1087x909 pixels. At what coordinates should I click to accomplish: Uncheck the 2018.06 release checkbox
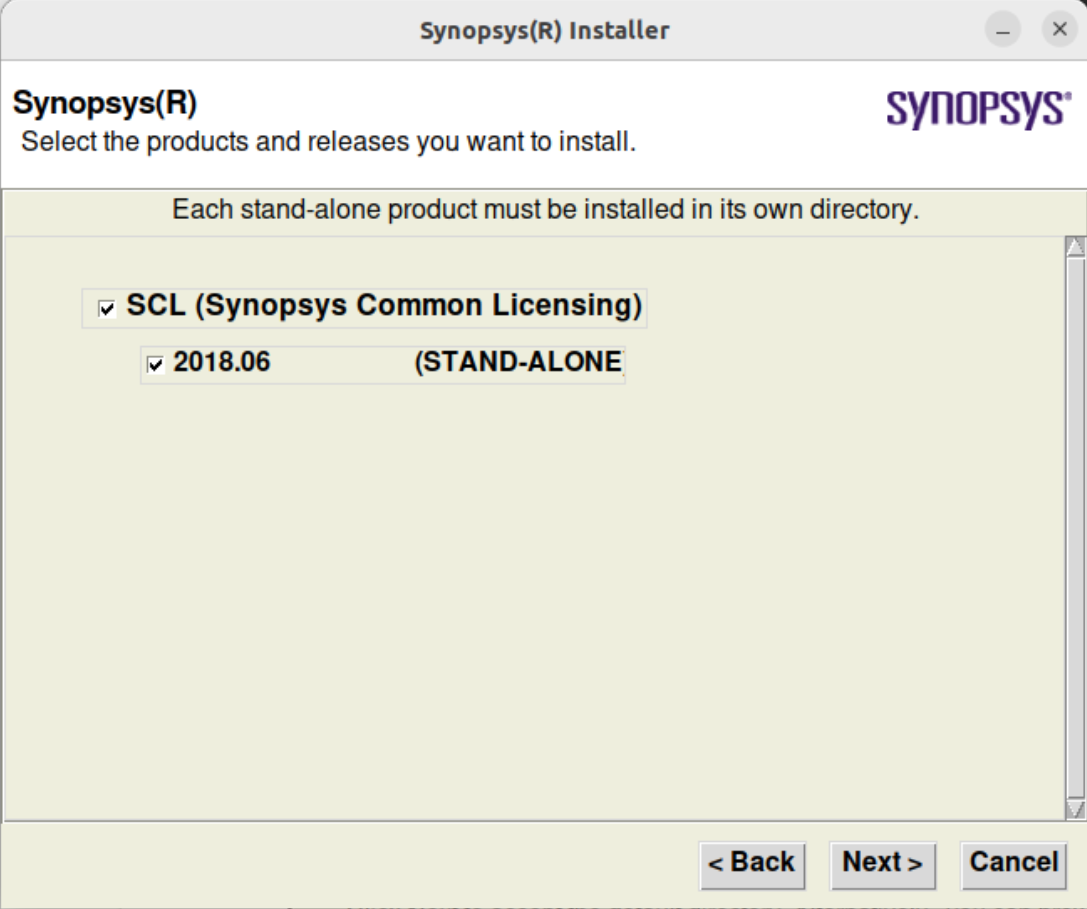pos(155,365)
